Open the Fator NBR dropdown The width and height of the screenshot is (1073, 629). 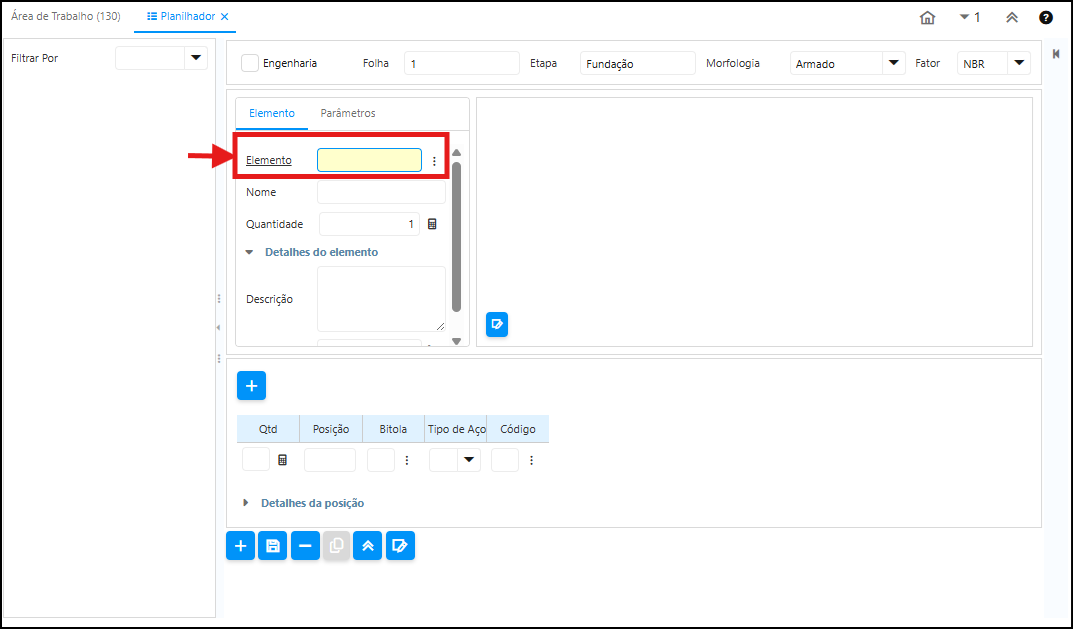coord(1018,63)
